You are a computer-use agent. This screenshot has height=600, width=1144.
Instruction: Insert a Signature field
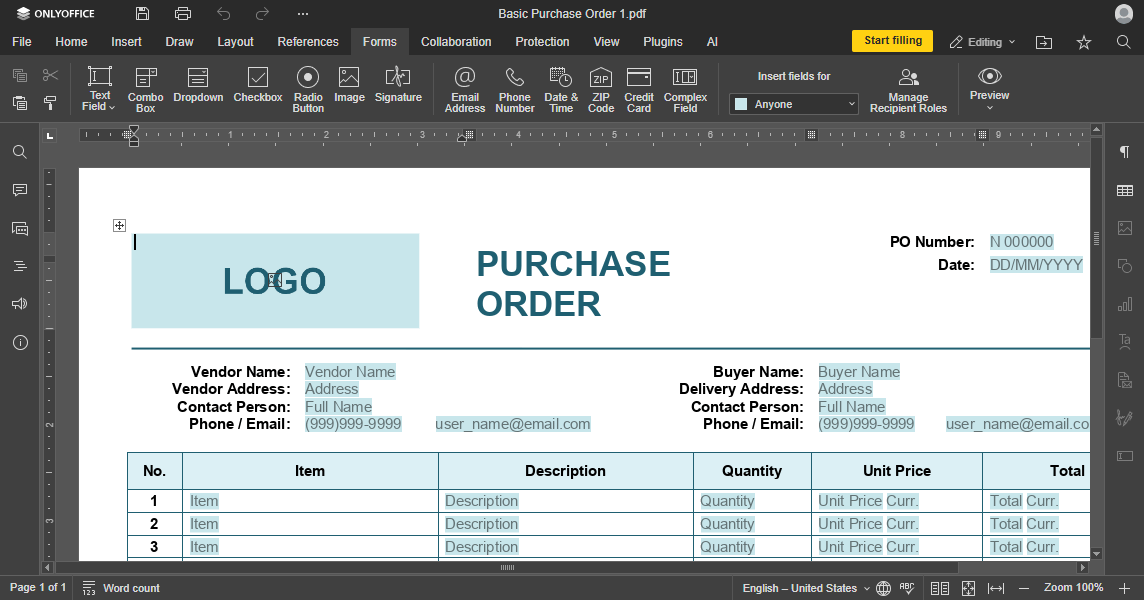point(398,85)
